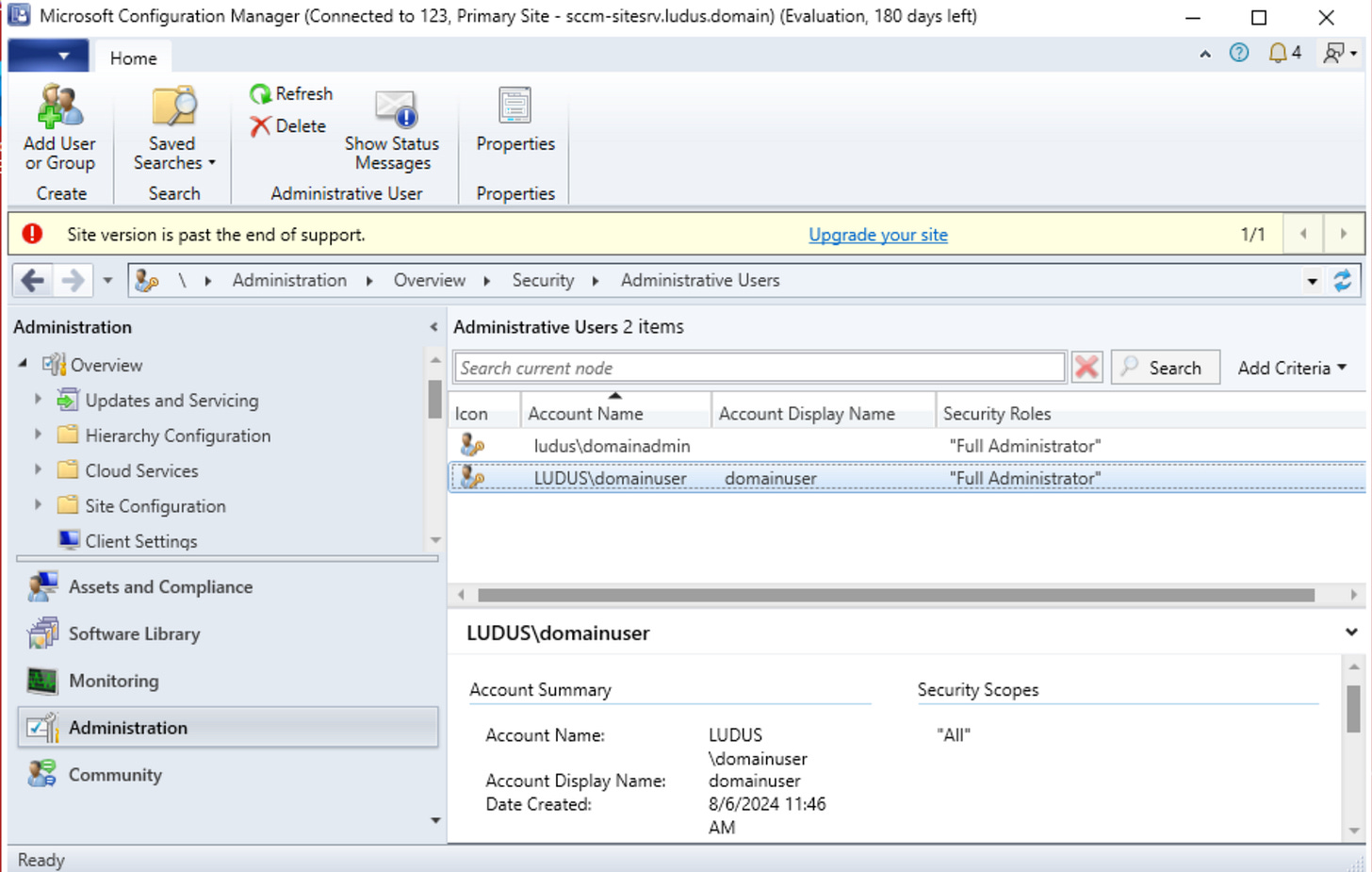Image resolution: width=1372 pixels, height=872 pixels.
Task: Open the address bar history dropdown
Action: (x=1312, y=281)
